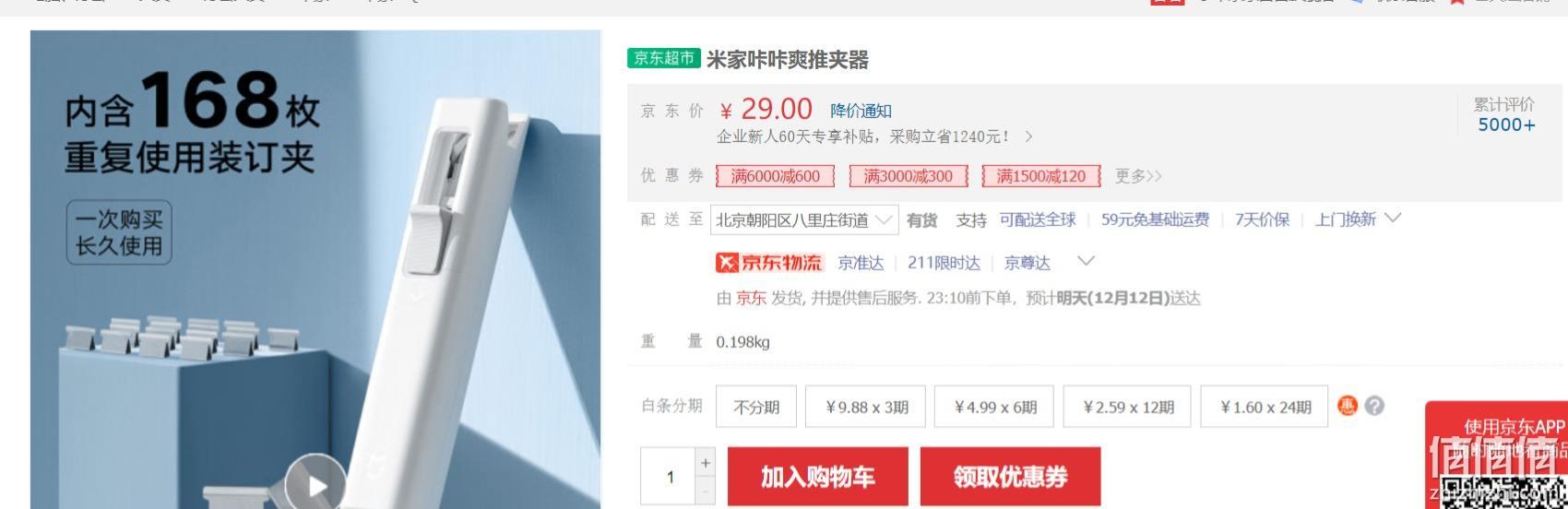Click the 京东超市 green badge

(x=664, y=58)
